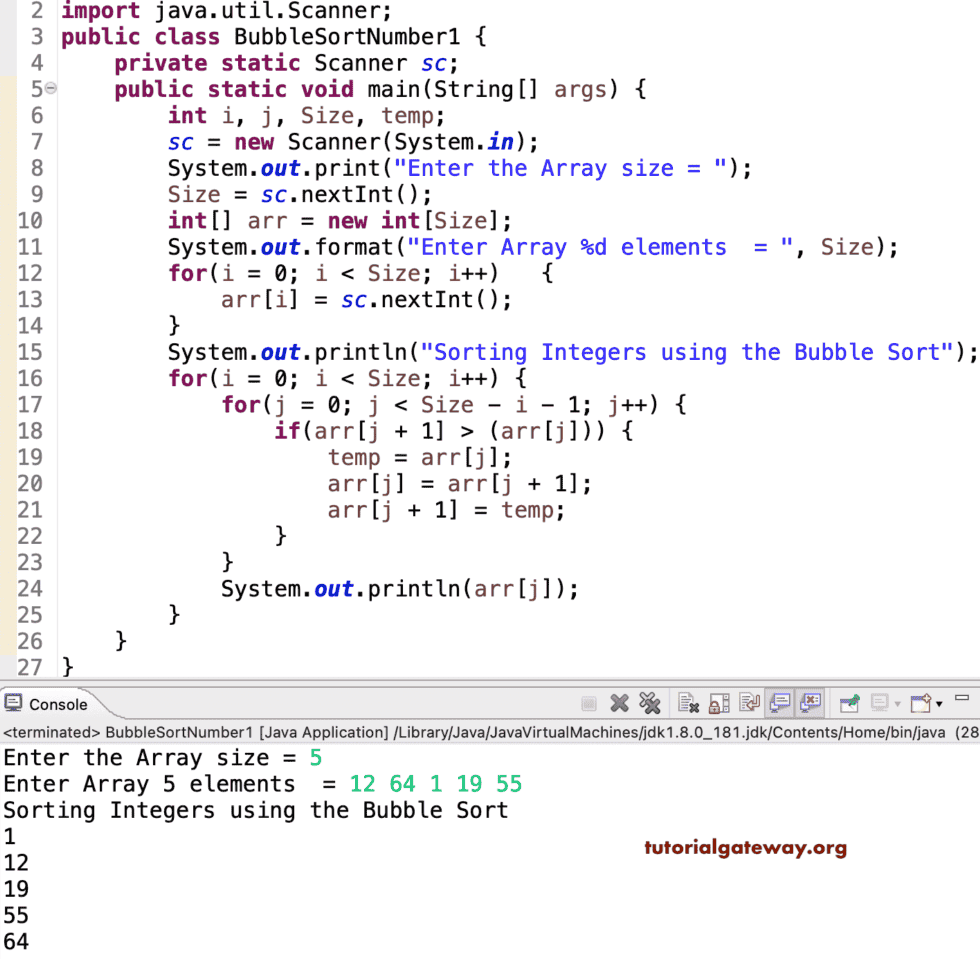Click the tutorialgateway.org link
The height and width of the screenshot is (959, 980).
pos(745,847)
